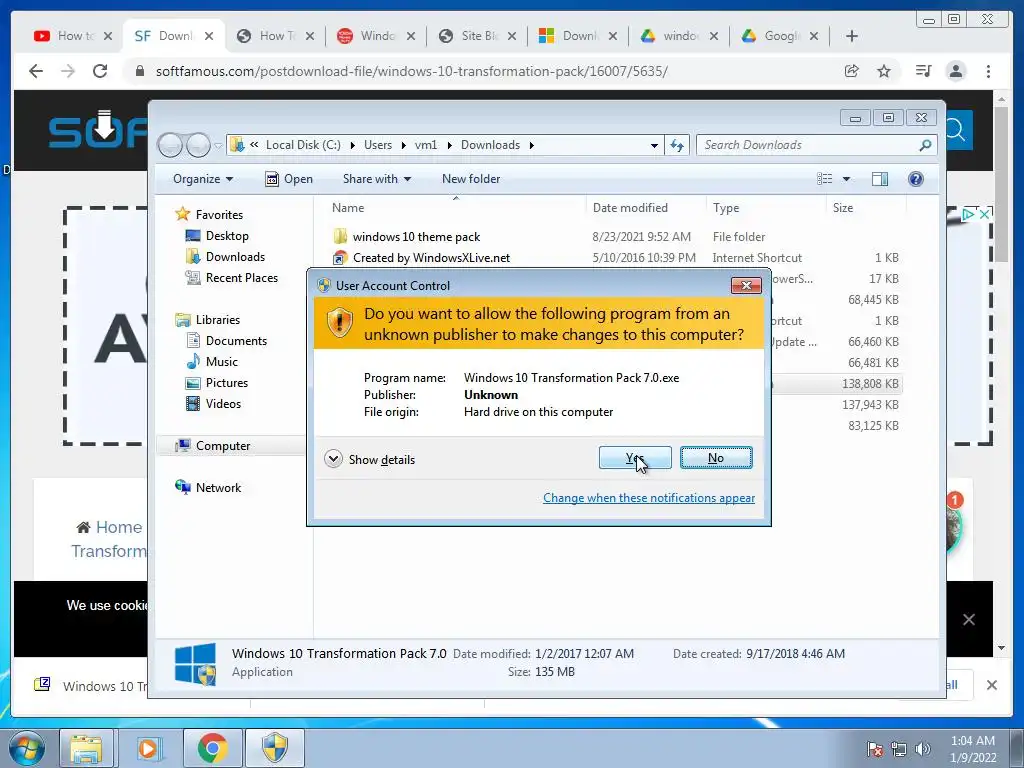Select Local Disk (C:) in the breadcrumb
The height and width of the screenshot is (768, 1024).
click(303, 145)
